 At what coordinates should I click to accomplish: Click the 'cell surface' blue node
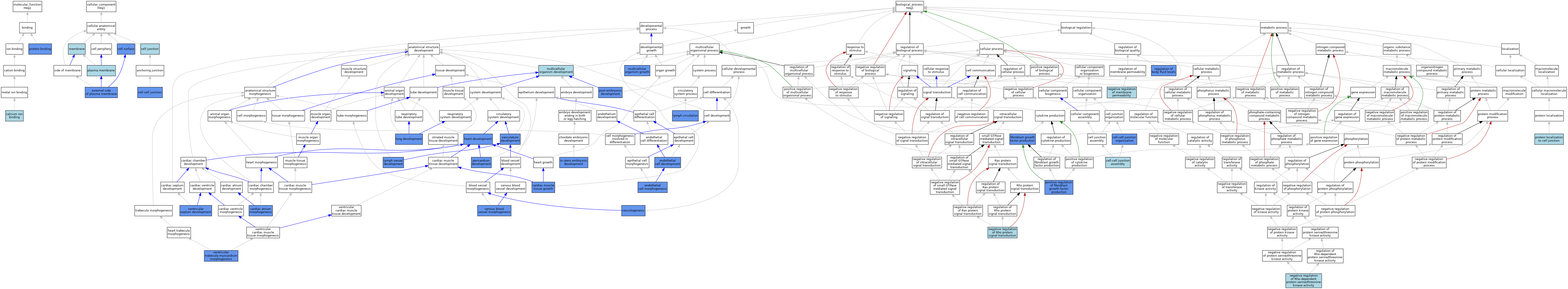tap(126, 49)
